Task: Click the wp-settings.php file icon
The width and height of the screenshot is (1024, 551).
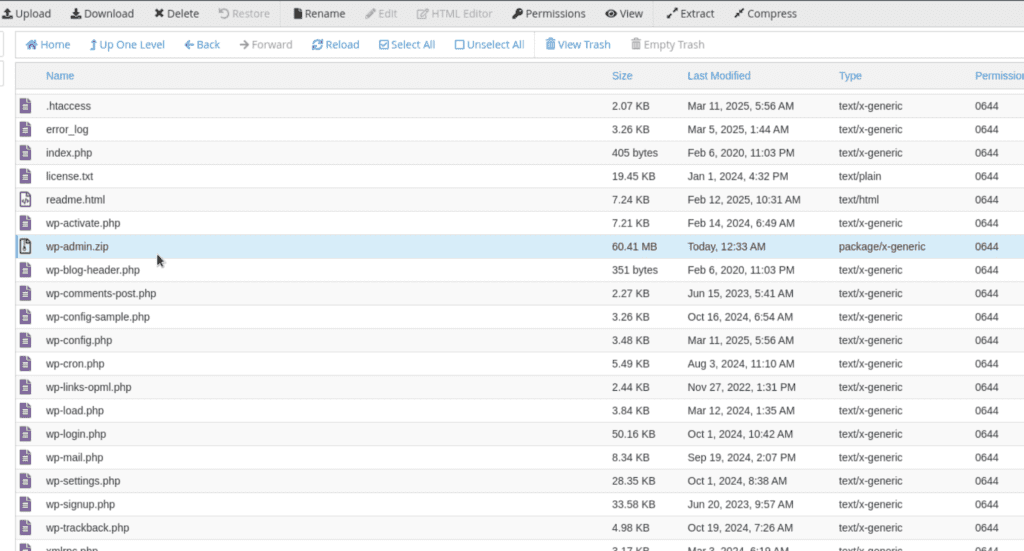Action: (x=25, y=481)
